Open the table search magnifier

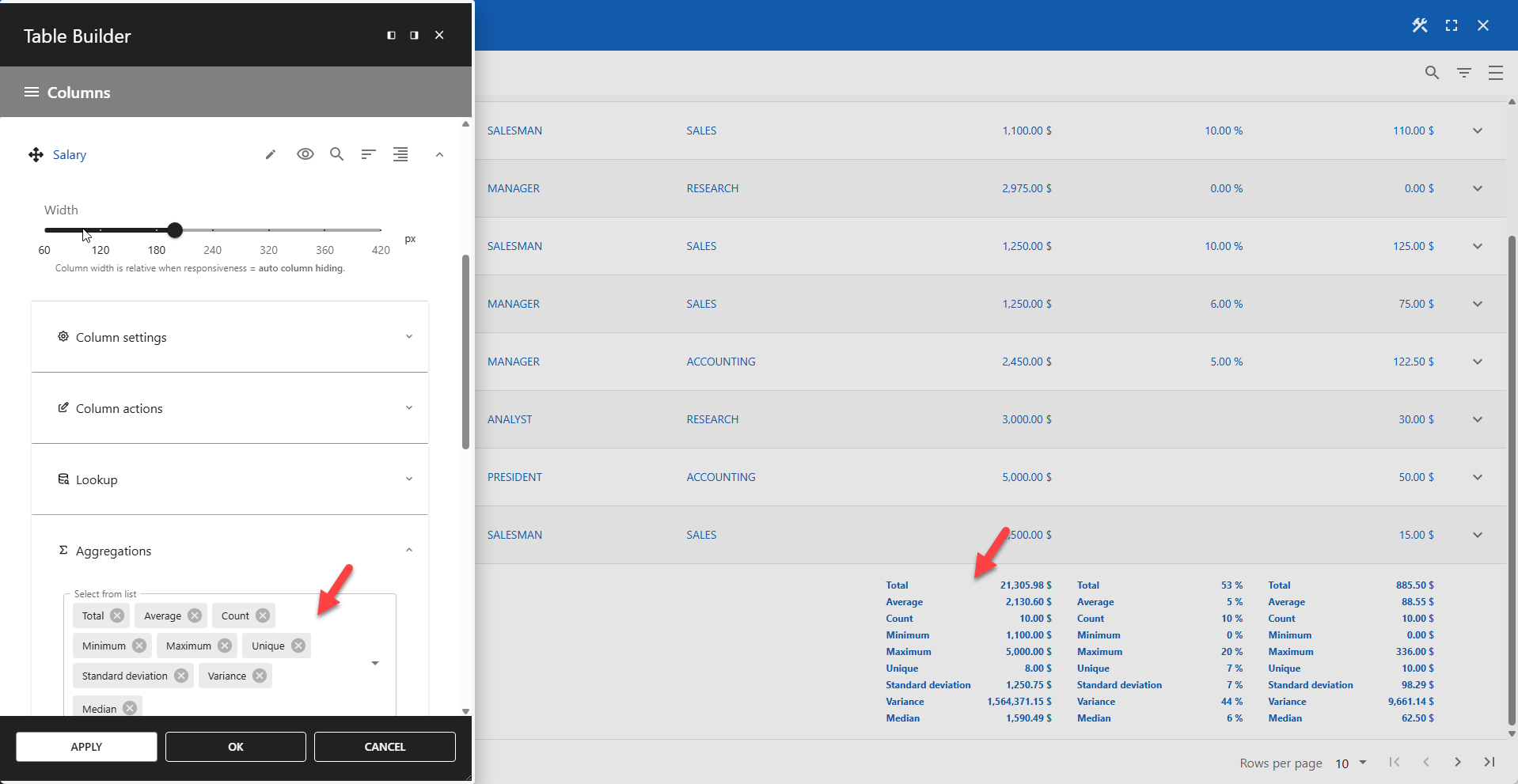pyautogui.click(x=1431, y=72)
